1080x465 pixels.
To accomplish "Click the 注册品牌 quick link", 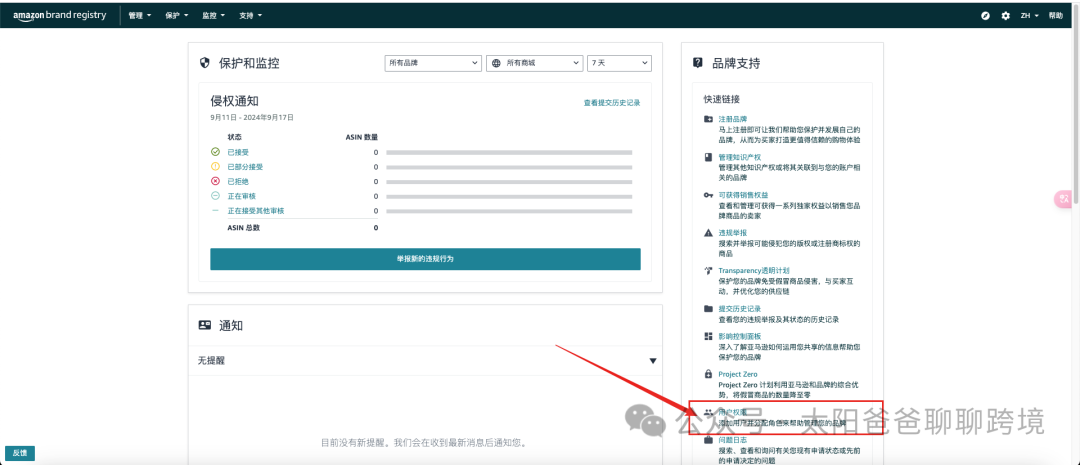I will [x=732, y=119].
